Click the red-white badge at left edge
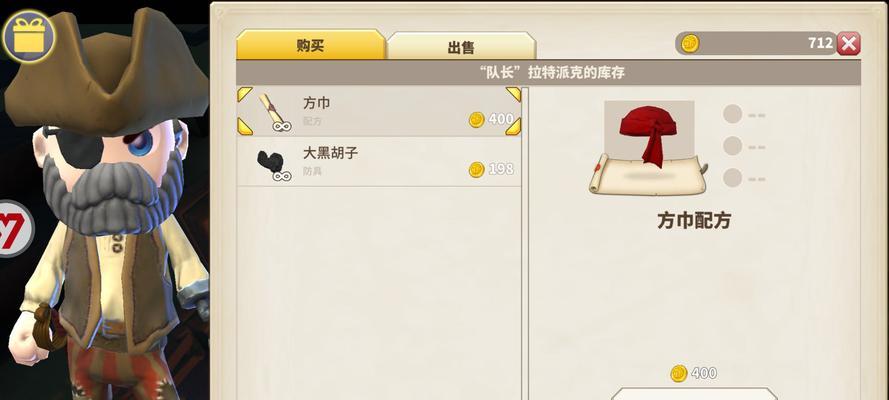889x400 pixels. 14,228
